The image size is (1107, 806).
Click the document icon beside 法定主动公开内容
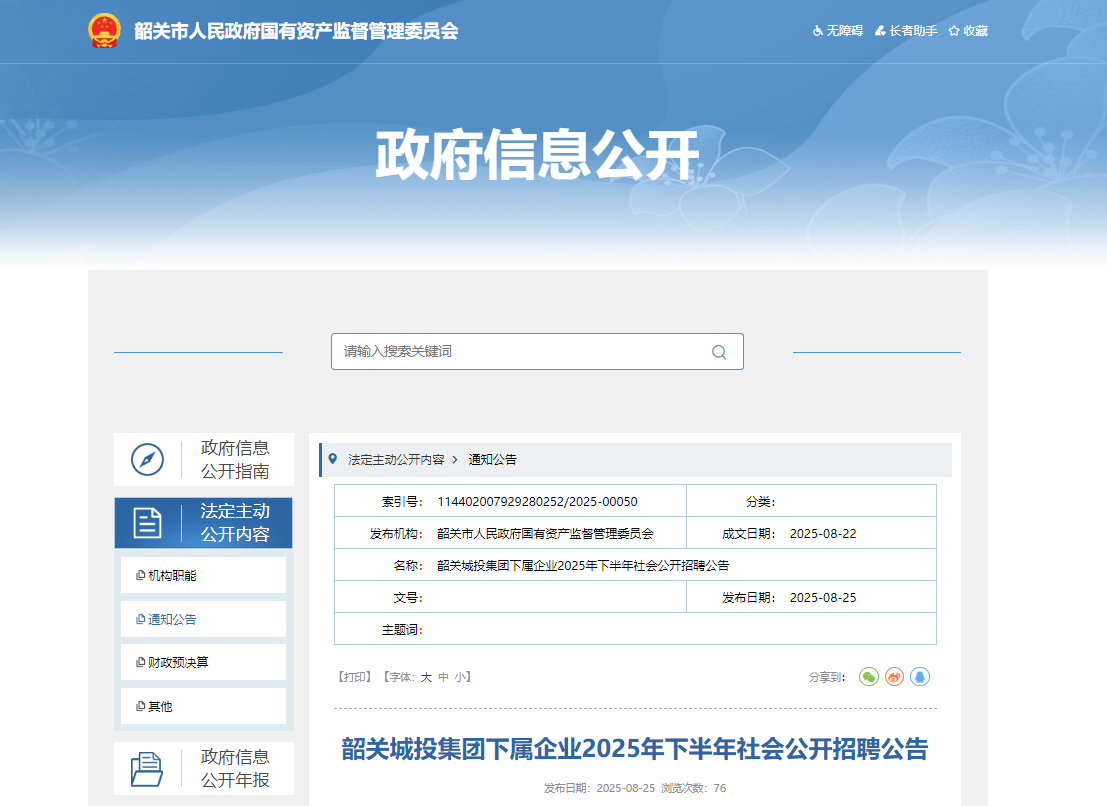click(x=148, y=523)
